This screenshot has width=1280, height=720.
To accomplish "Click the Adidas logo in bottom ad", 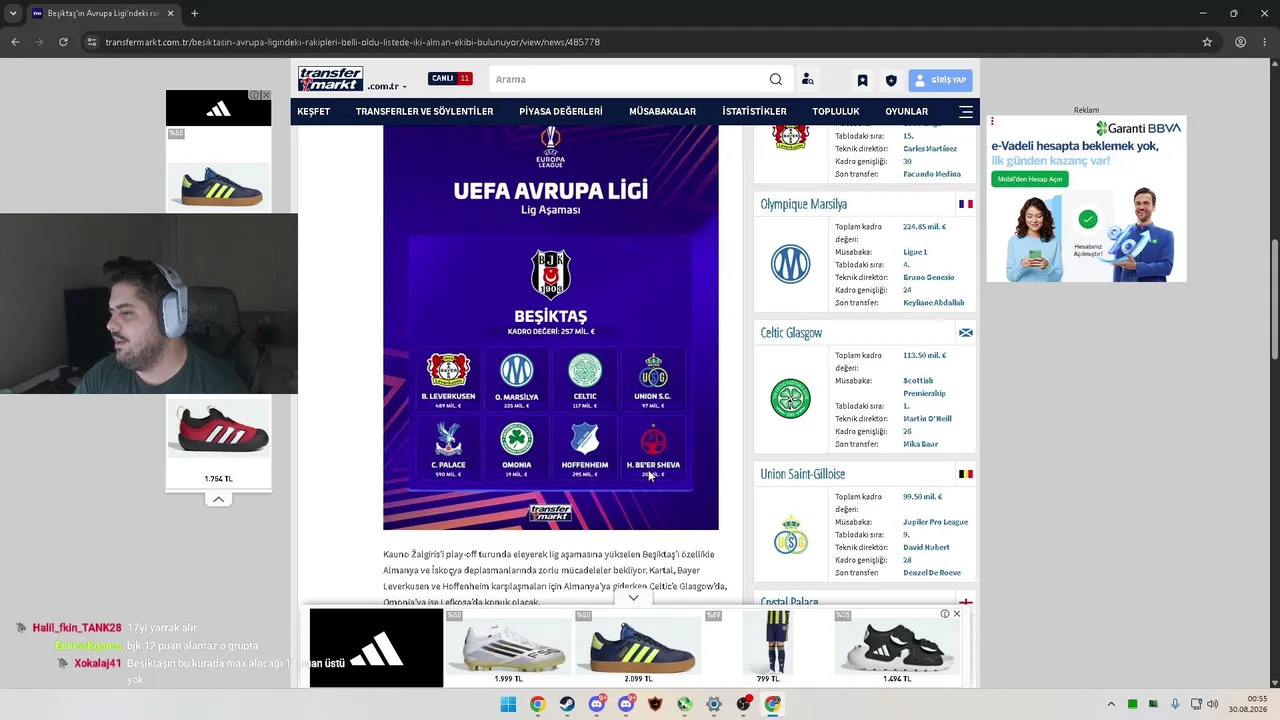I will coord(376,648).
